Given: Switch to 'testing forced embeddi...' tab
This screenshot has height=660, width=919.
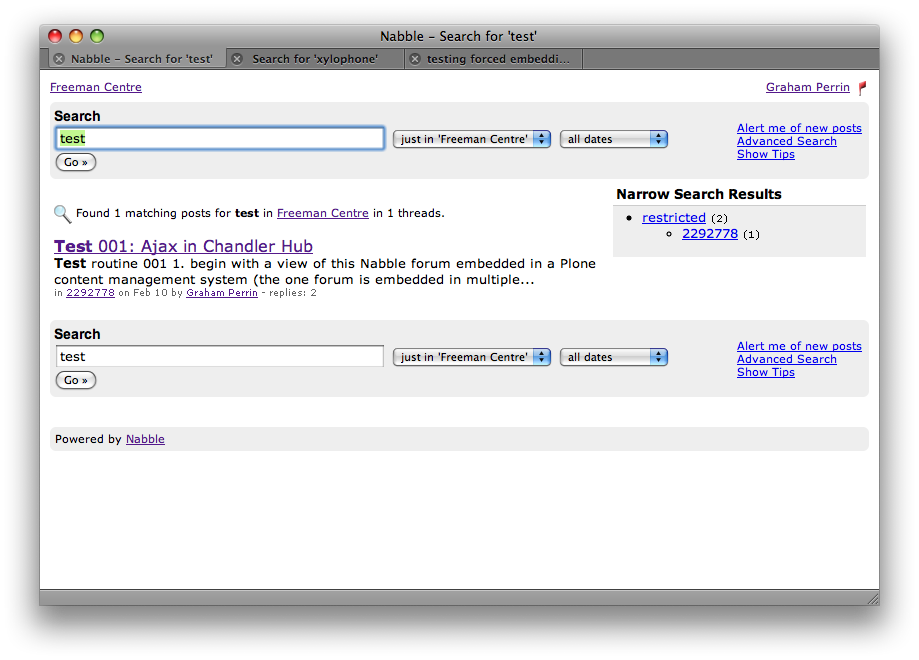Looking at the screenshot, I should (498, 59).
